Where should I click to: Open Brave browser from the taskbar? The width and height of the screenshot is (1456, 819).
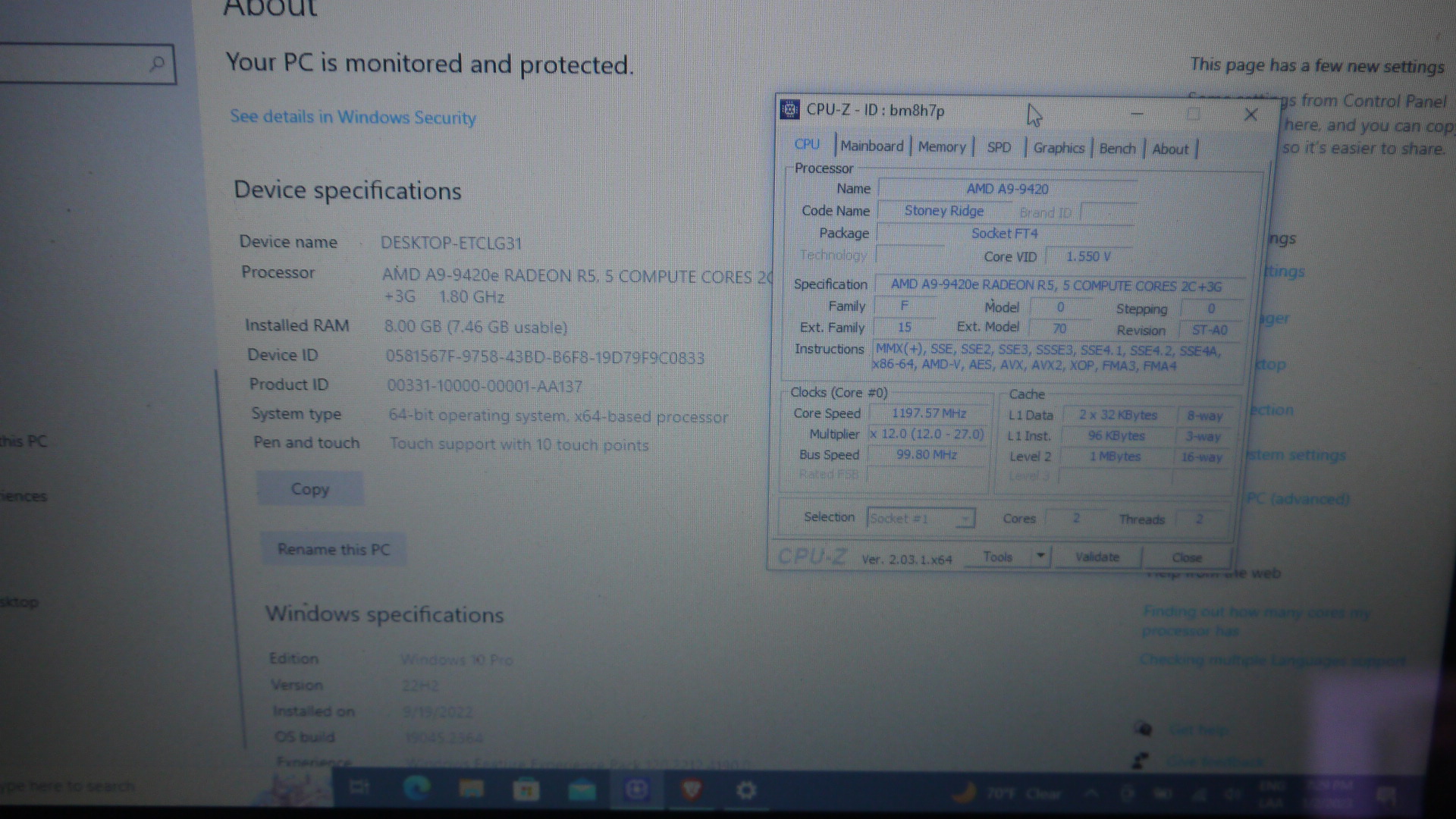coord(691,791)
